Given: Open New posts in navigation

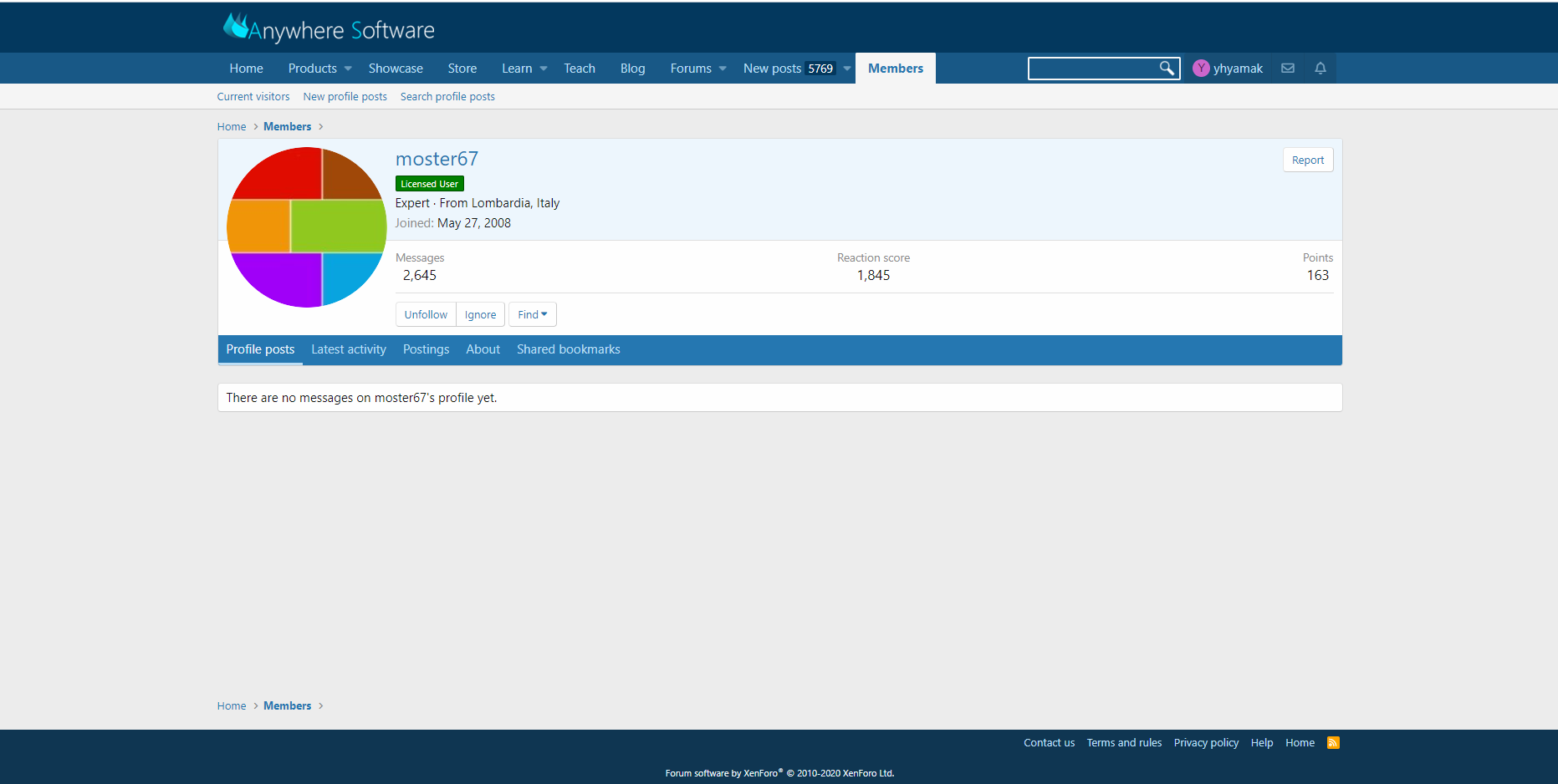Looking at the screenshot, I should tap(772, 69).
